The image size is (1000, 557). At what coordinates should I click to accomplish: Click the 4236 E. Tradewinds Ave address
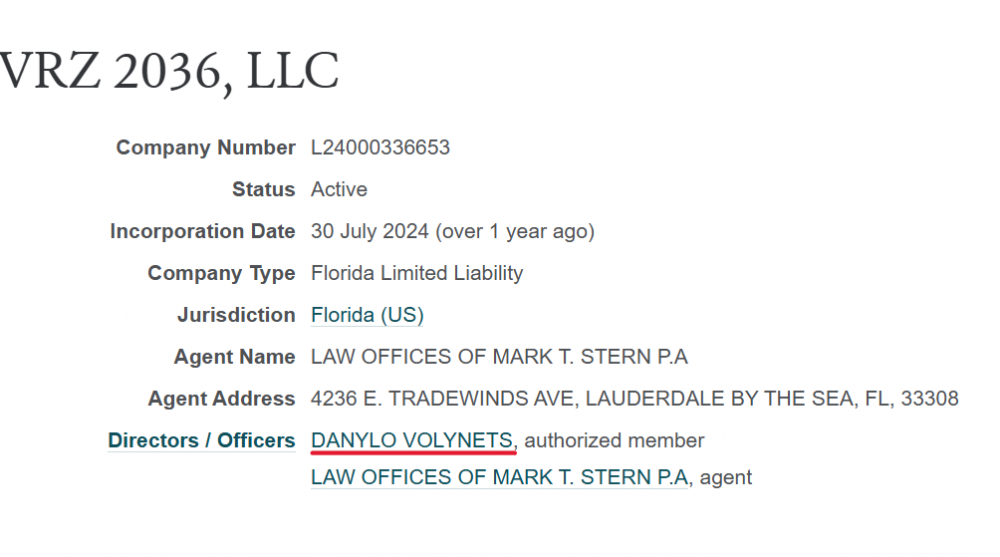[634, 399]
